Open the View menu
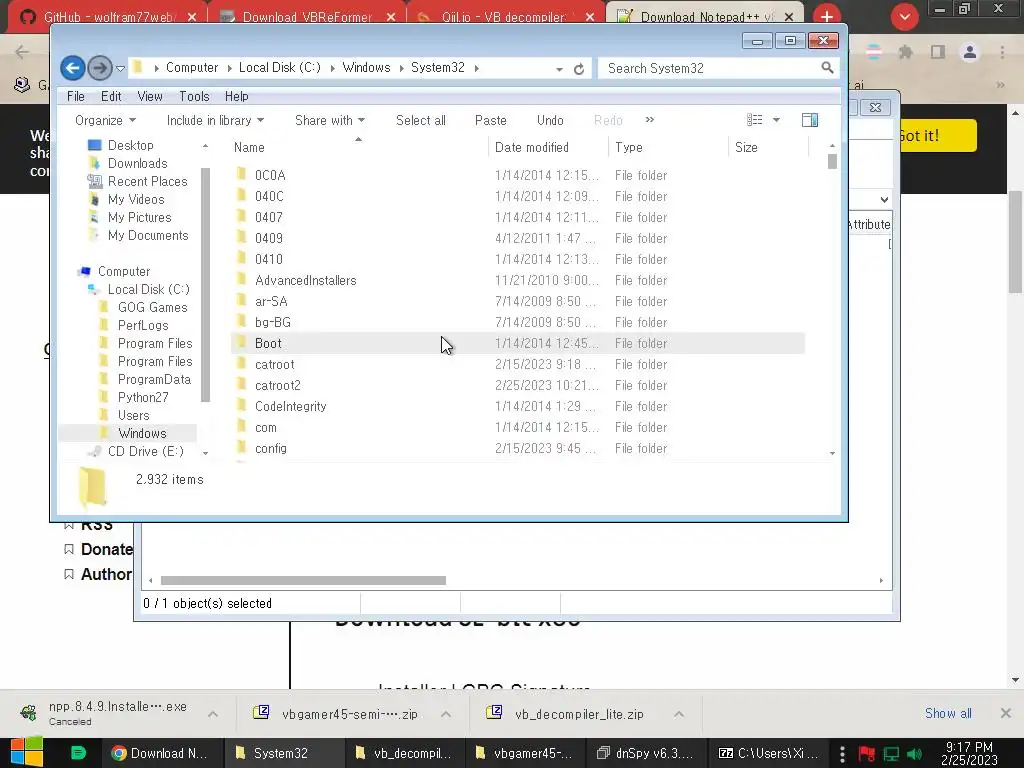The image size is (1024, 768). [x=150, y=96]
